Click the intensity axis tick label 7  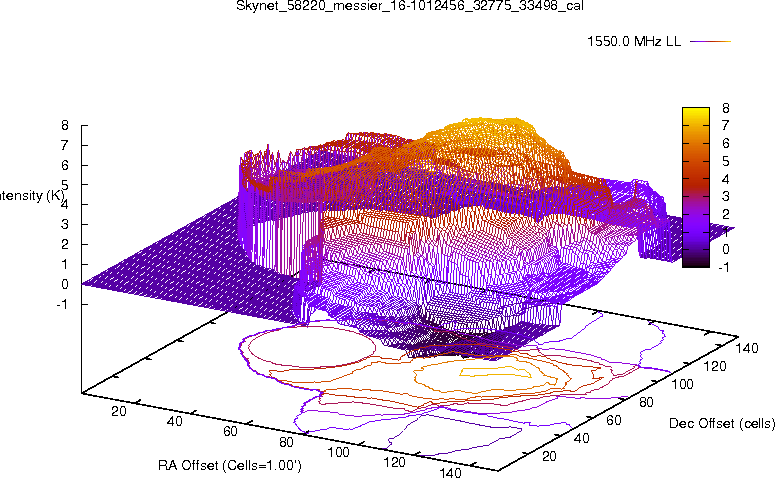coord(65,145)
